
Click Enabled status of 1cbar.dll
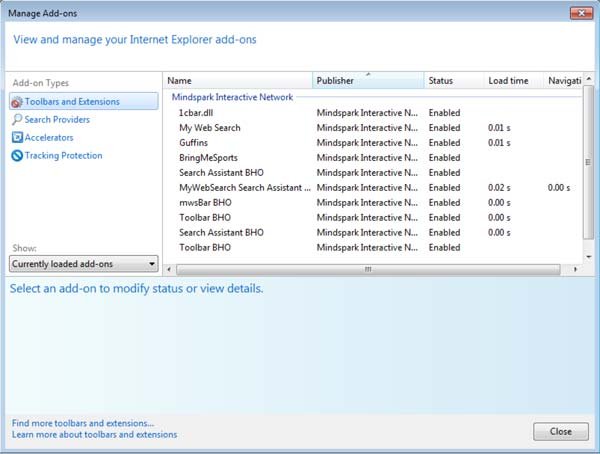point(444,113)
